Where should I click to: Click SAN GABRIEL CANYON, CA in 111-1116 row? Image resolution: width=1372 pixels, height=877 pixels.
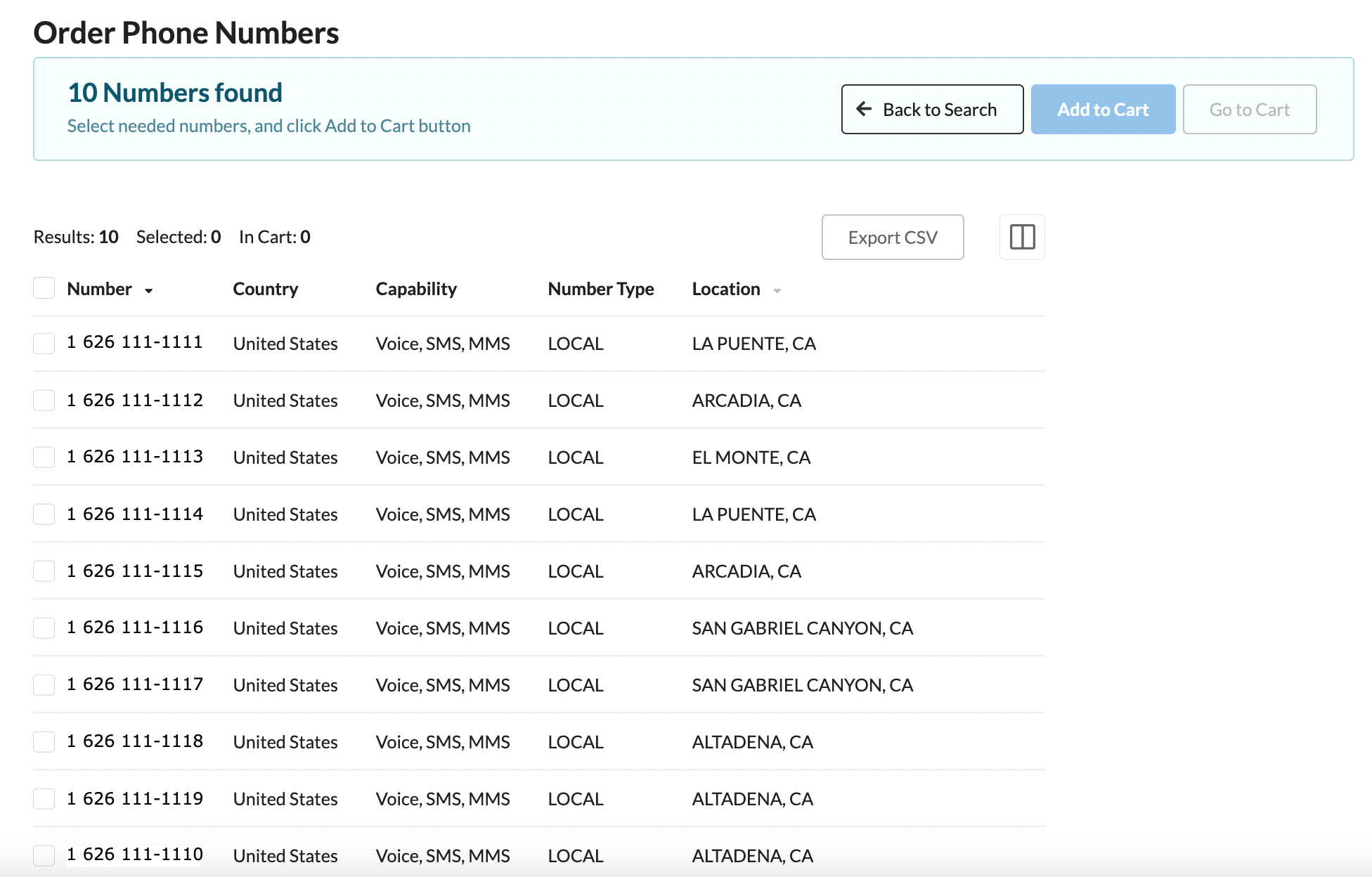[x=803, y=628]
